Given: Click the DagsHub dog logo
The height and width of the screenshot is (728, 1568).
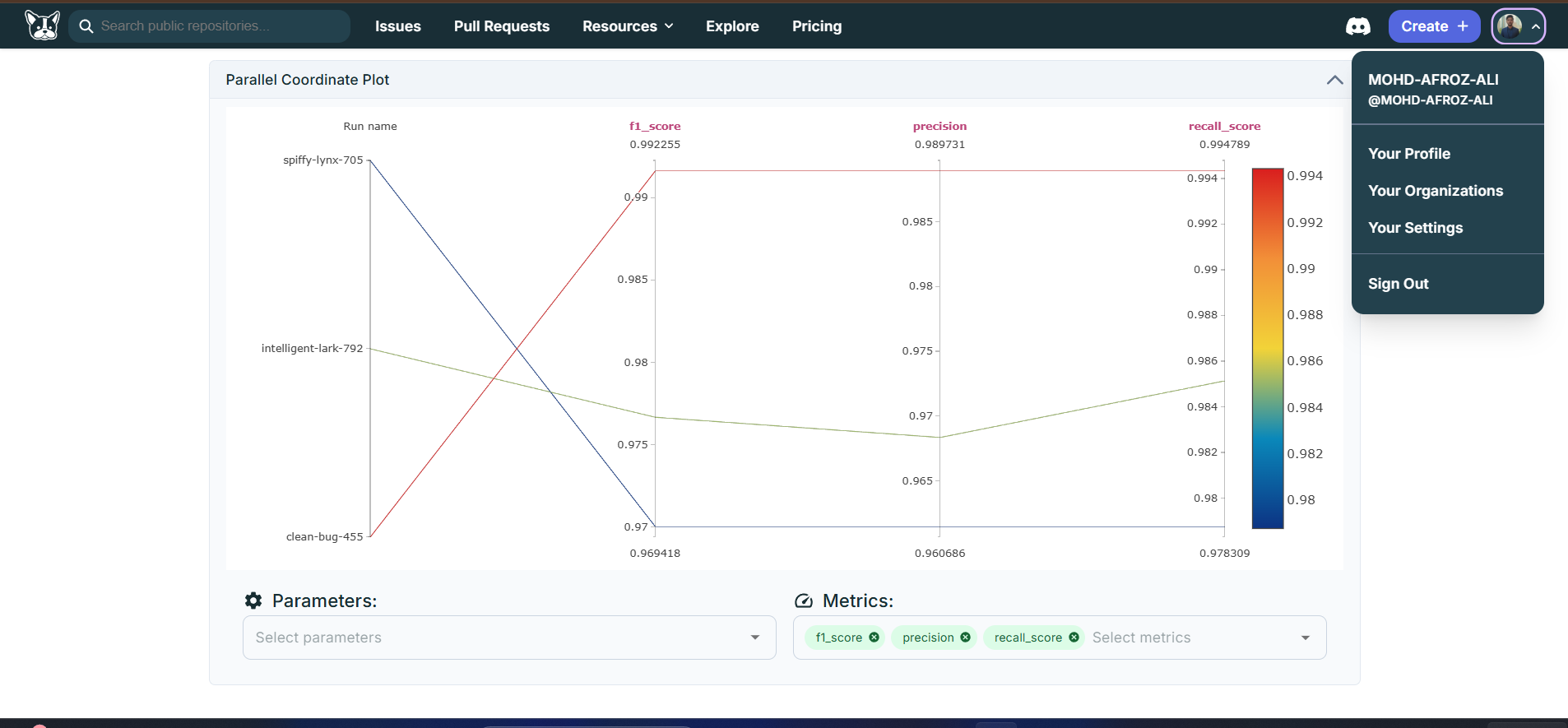Looking at the screenshot, I should pos(42,26).
